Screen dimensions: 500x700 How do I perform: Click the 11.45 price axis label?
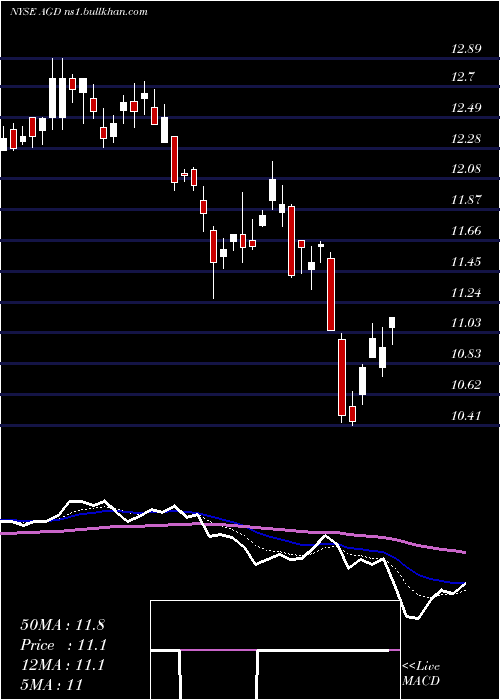tap(467, 261)
